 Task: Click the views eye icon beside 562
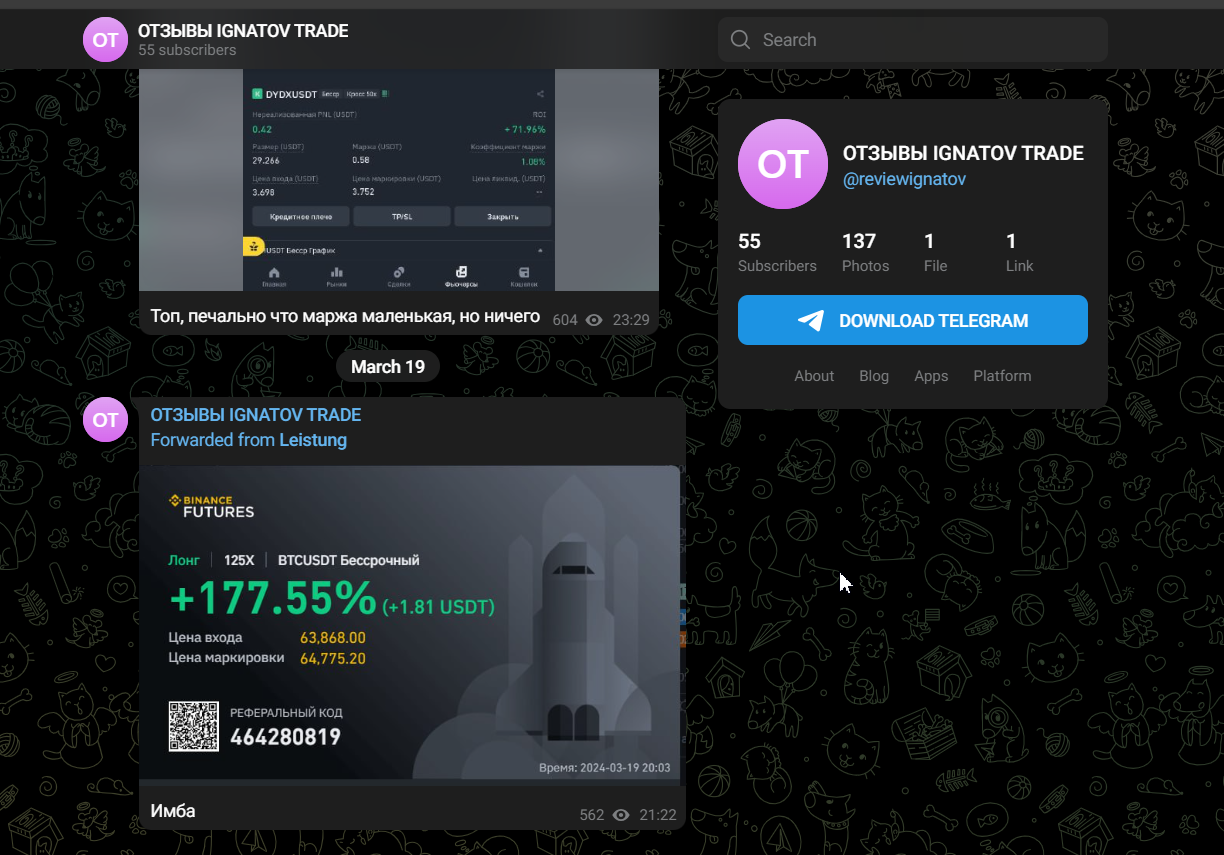click(x=621, y=815)
